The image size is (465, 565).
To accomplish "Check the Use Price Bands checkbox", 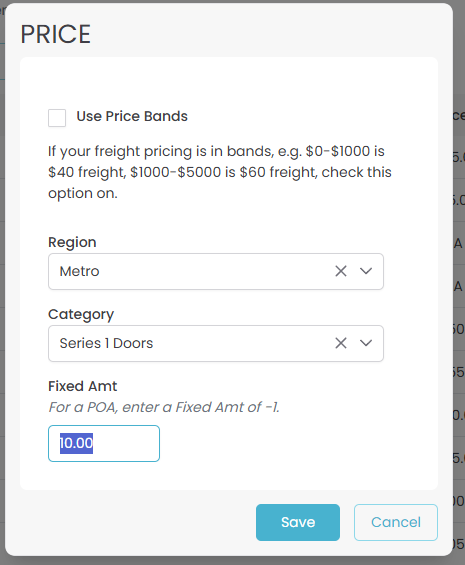I will [x=57, y=118].
